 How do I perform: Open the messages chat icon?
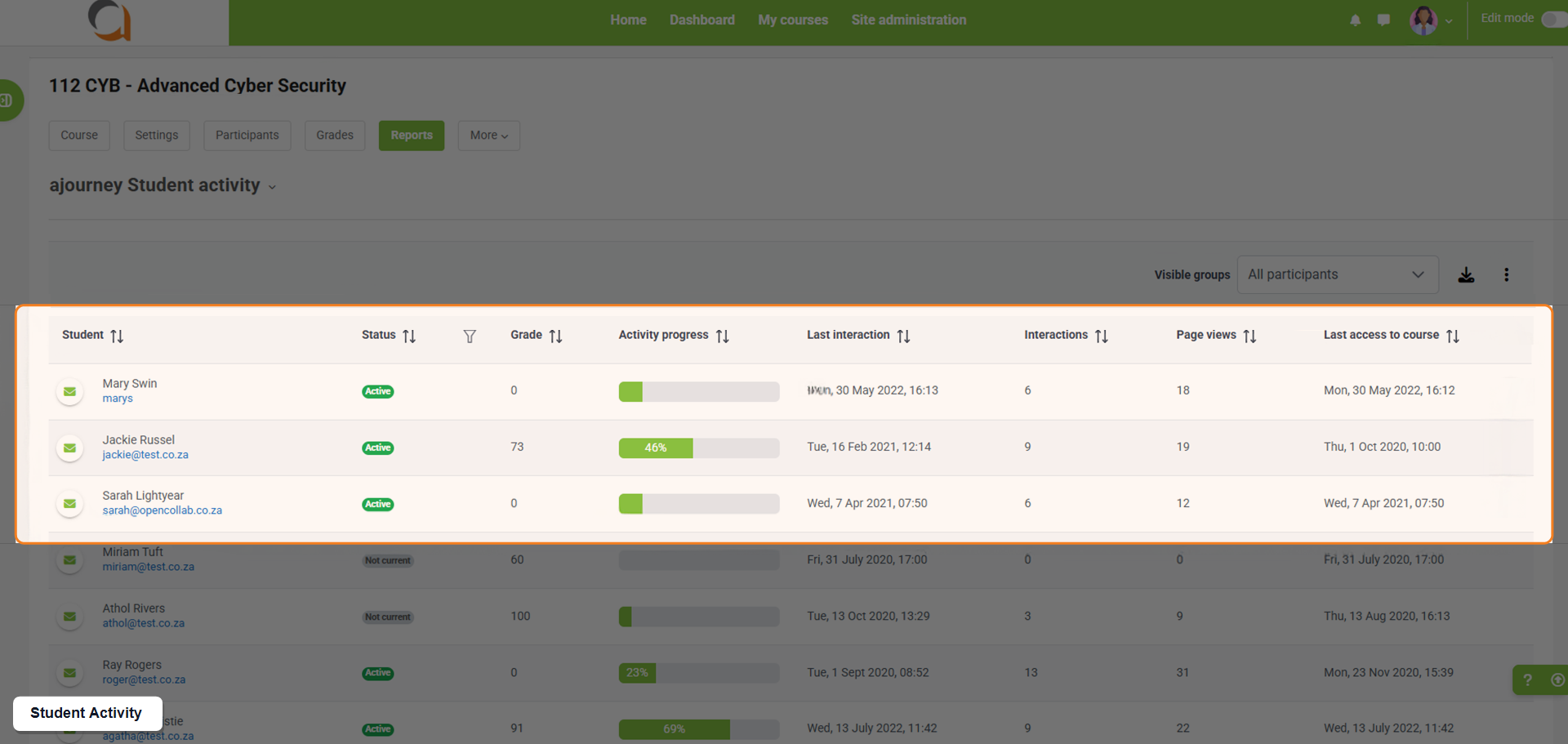1383,20
